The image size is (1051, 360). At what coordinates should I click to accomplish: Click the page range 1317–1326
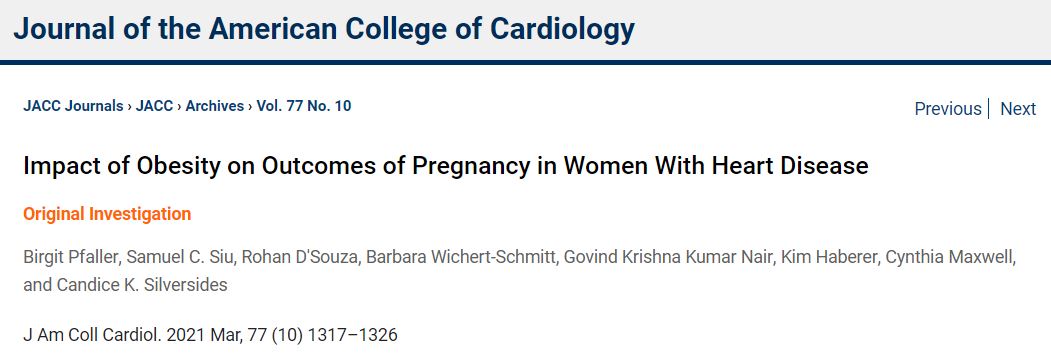tap(352, 335)
